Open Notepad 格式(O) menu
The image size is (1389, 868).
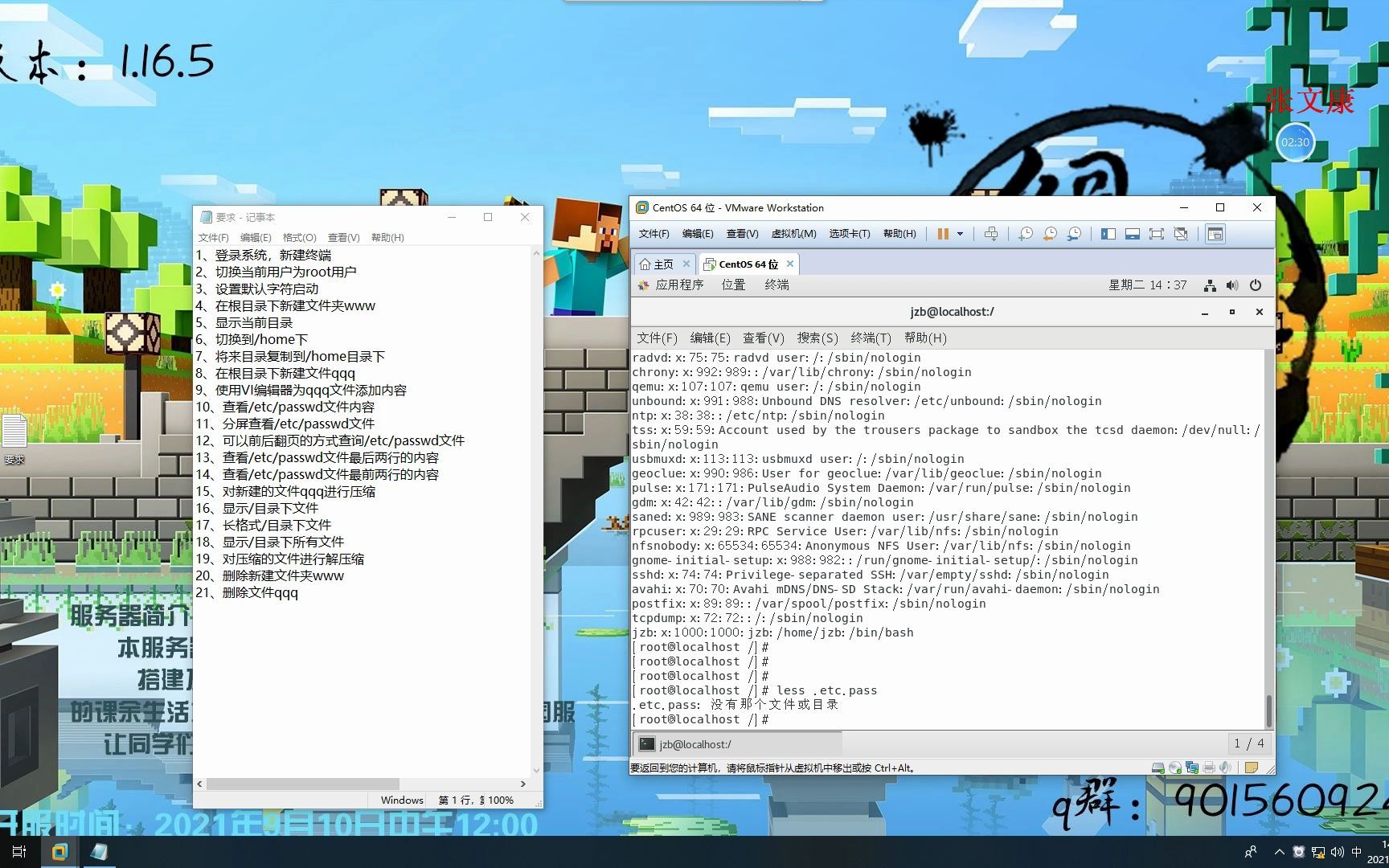299,238
